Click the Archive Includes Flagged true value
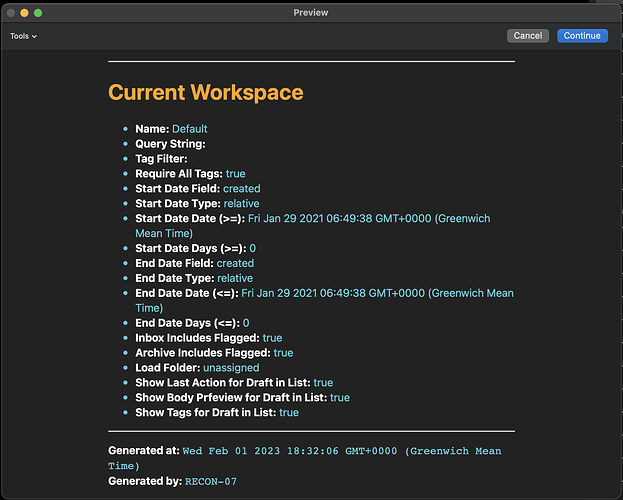The width and height of the screenshot is (623, 500). pyautogui.click(x=283, y=353)
